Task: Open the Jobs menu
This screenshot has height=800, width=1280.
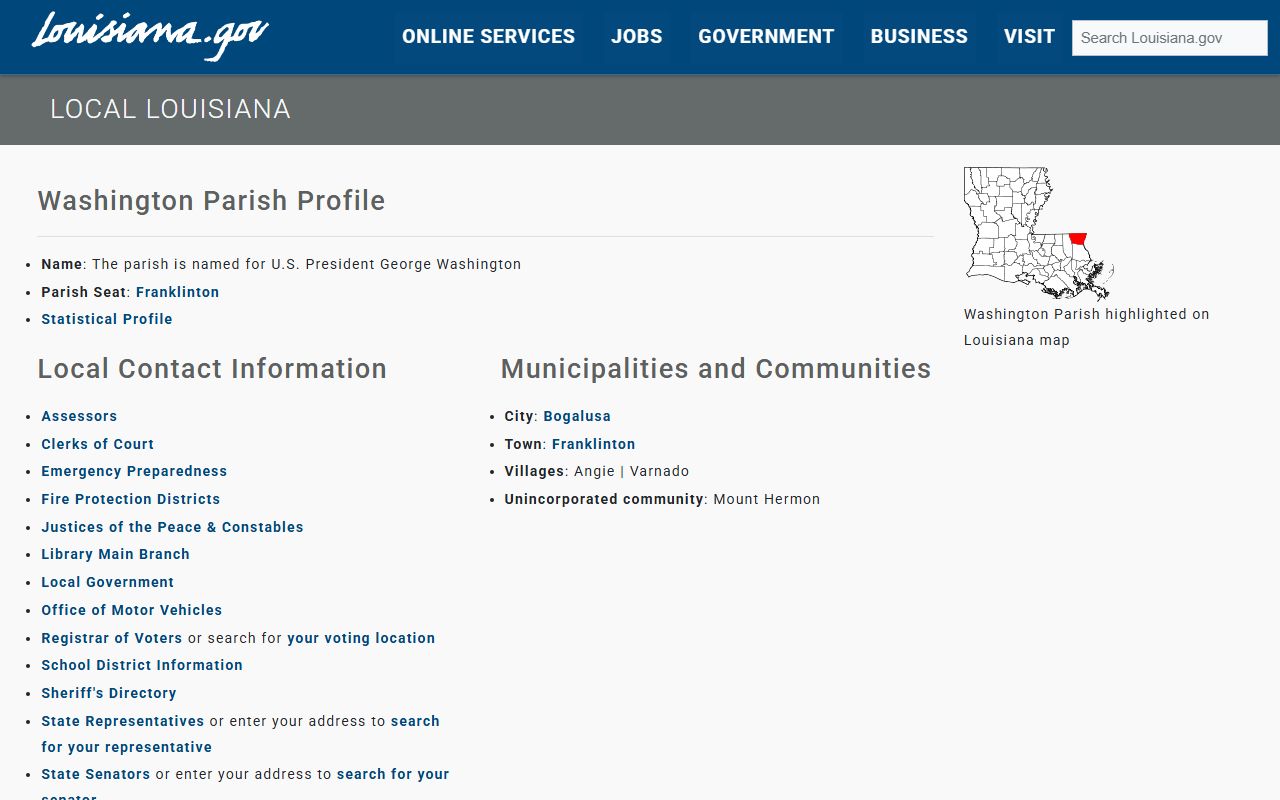Action: [x=637, y=37]
